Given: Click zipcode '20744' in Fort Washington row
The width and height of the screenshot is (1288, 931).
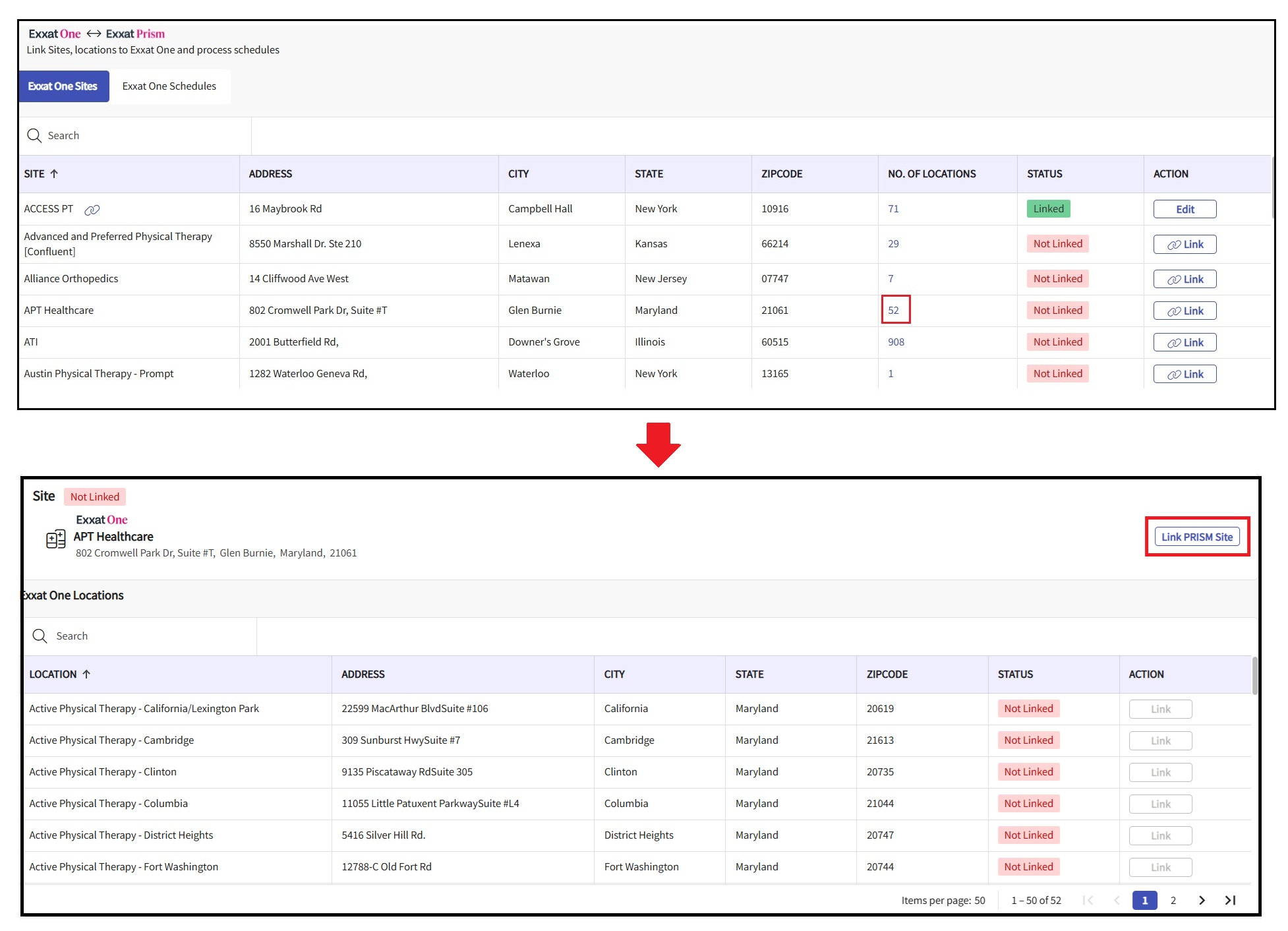Looking at the screenshot, I should tap(880, 867).
